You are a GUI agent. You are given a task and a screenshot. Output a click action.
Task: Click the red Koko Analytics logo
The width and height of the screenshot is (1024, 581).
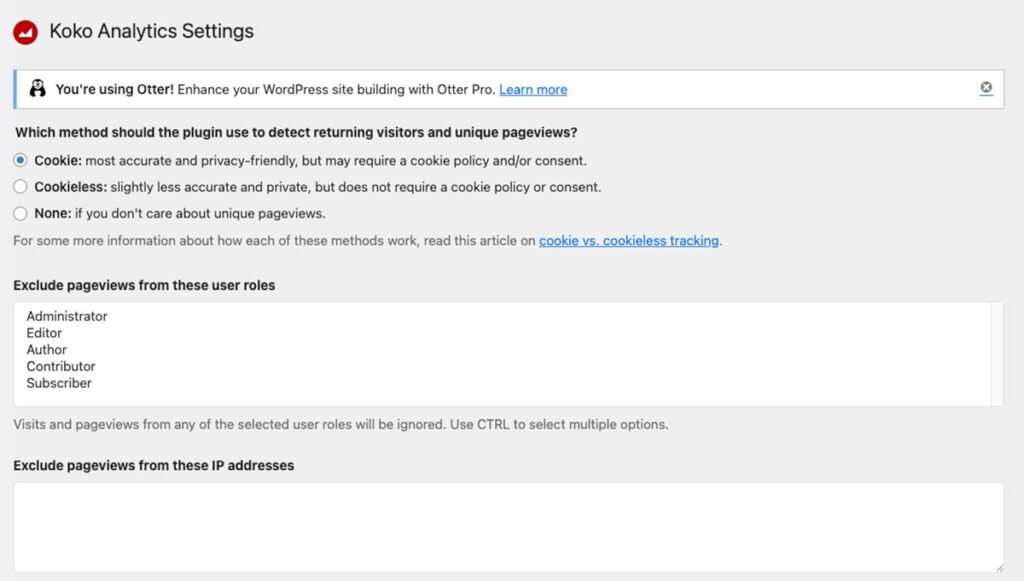point(25,32)
